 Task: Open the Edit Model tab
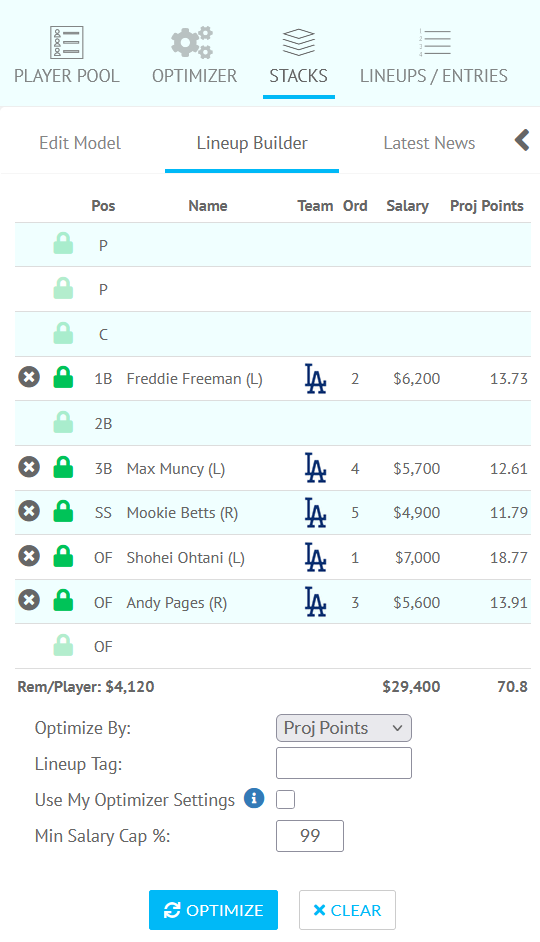coord(80,143)
